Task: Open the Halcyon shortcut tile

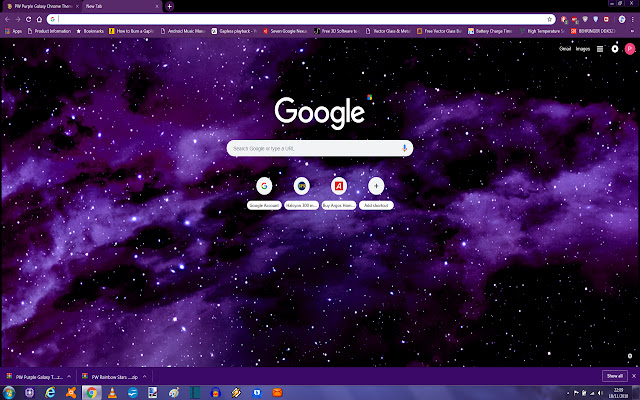Action: click(x=302, y=193)
